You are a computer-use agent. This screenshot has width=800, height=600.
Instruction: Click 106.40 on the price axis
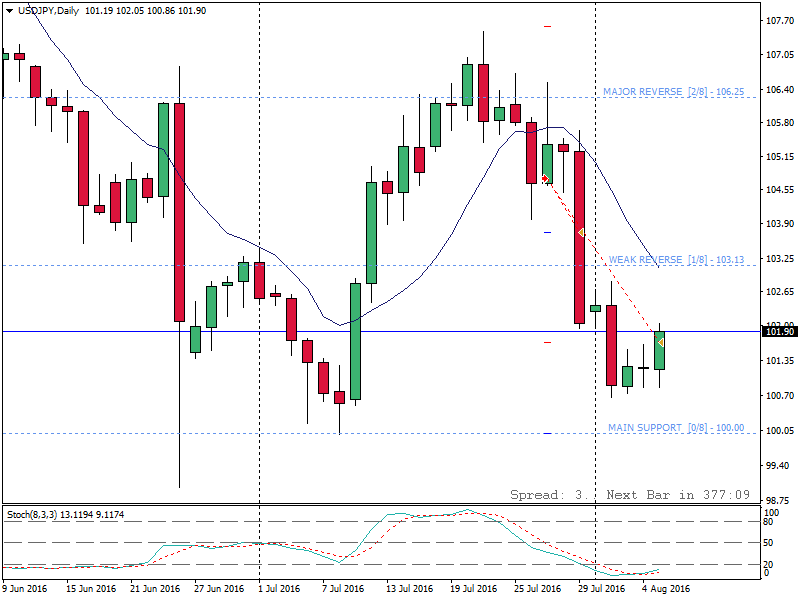[780, 90]
